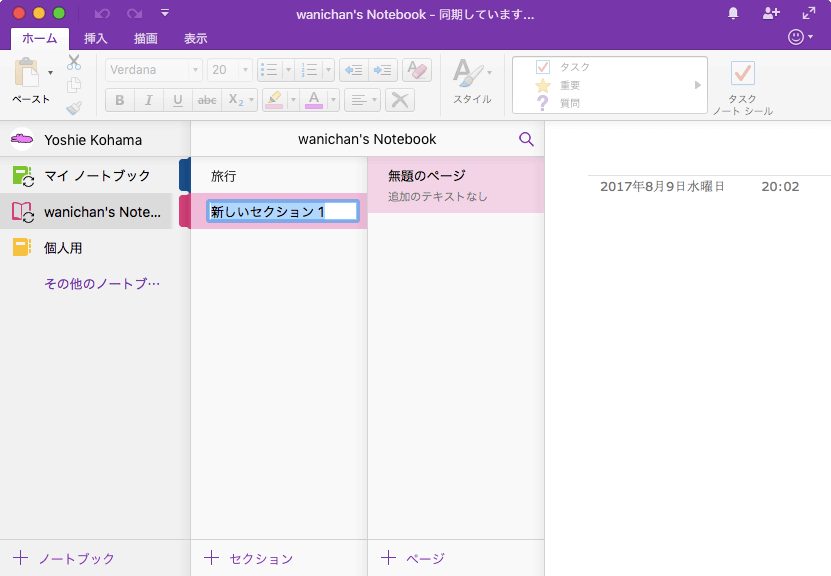Image resolution: width=831 pixels, height=576 pixels.
Task: Click the Undo arrow in the title bar
Action: (x=102, y=13)
